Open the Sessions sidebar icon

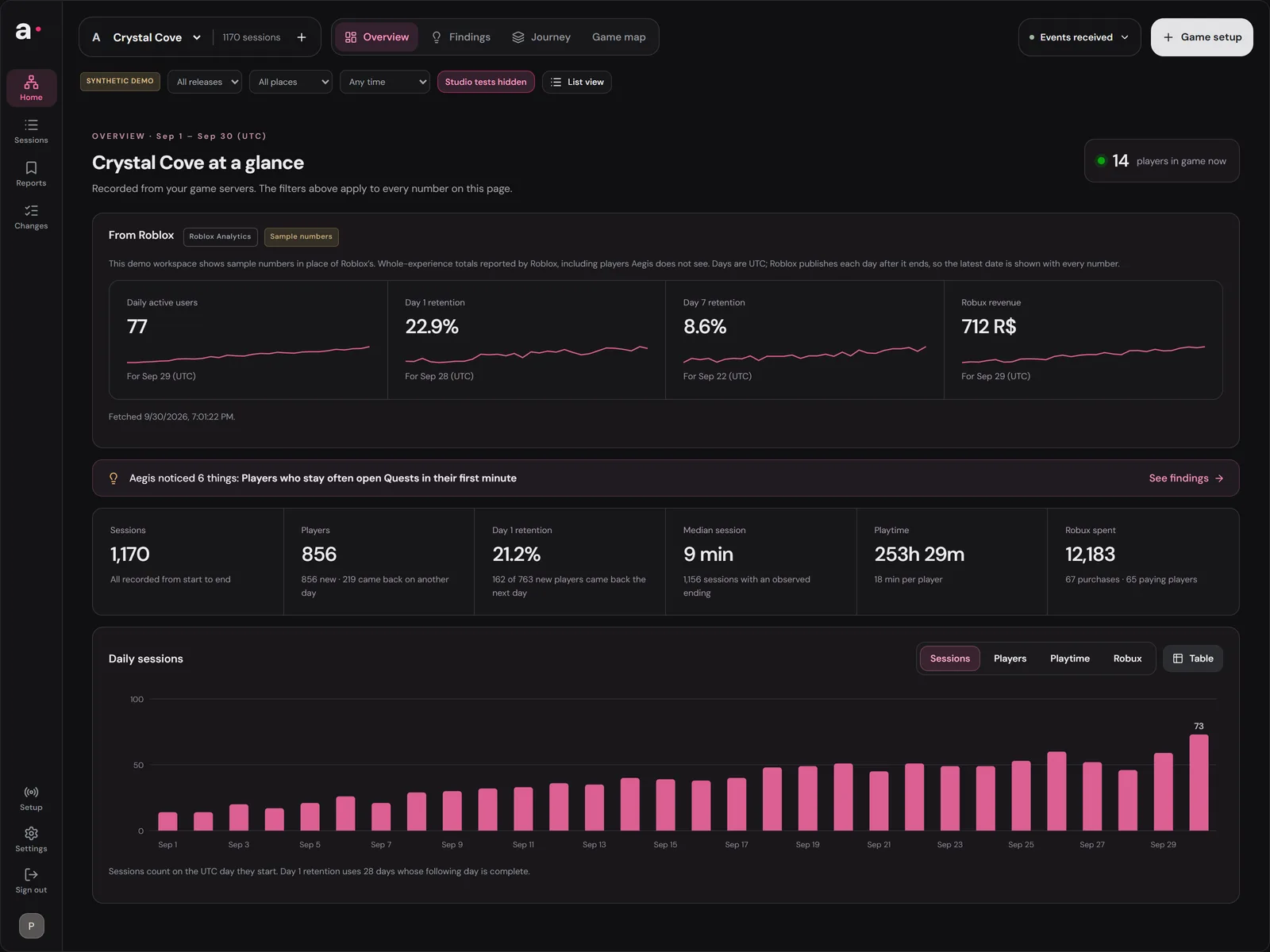coord(31,131)
